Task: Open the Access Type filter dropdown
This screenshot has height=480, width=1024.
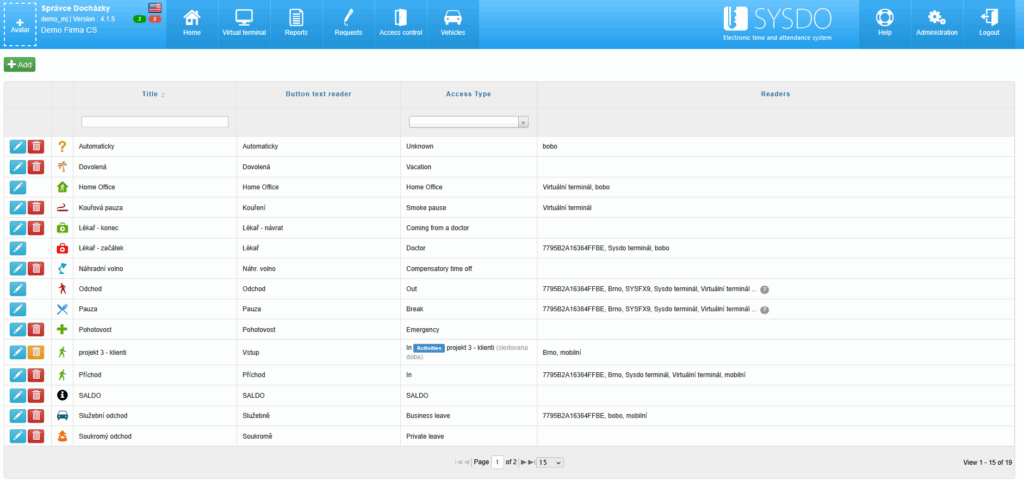Action: pyautogui.click(x=468, y=122)
